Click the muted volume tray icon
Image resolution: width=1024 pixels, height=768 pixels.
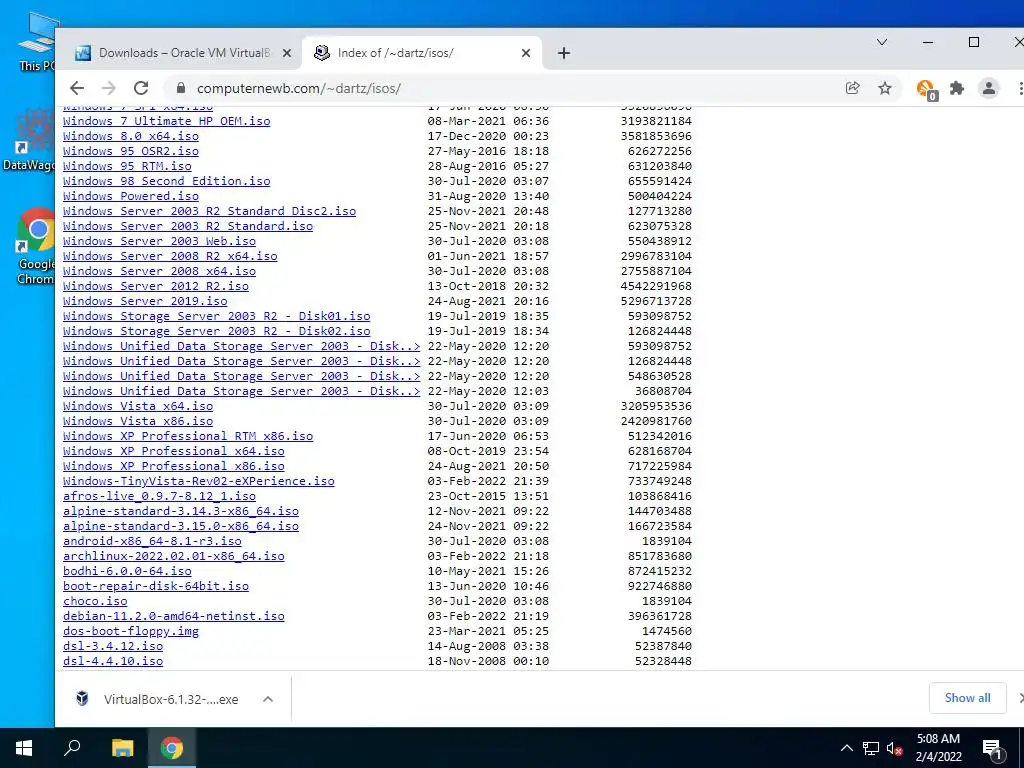[x=895, y=748]
